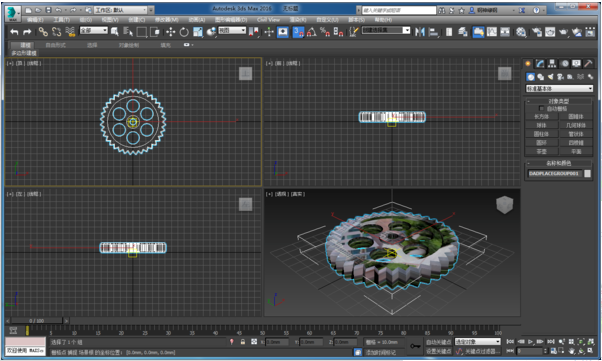This screenshot has width=602, height=361.
Task: Click the Undo arrow in main toolbar
Action: 14,32
